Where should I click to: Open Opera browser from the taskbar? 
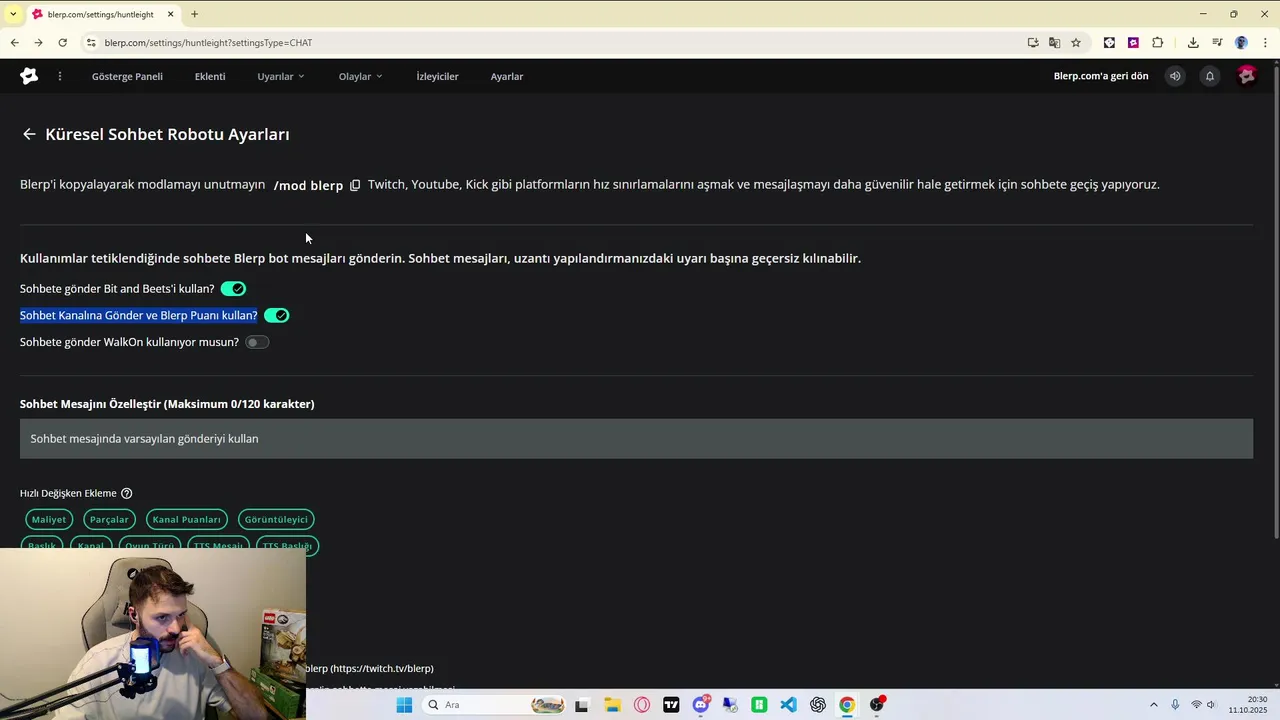642,705
